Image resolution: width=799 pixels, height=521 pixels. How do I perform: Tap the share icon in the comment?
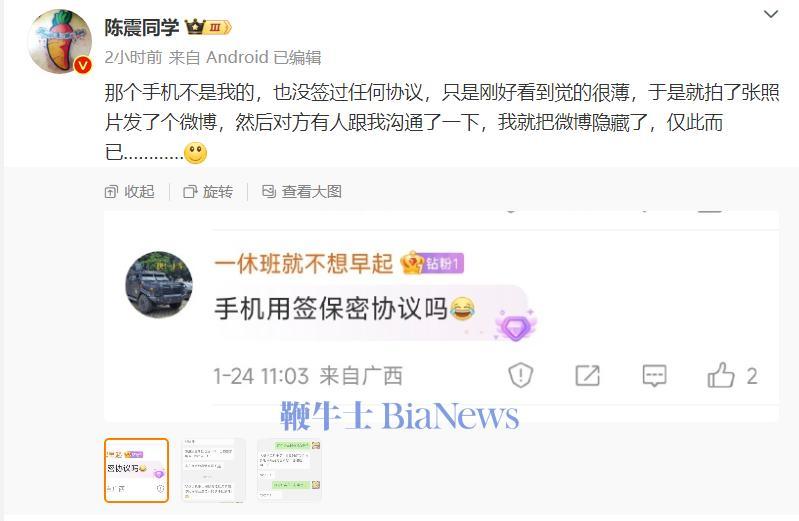tap(588, 376)
